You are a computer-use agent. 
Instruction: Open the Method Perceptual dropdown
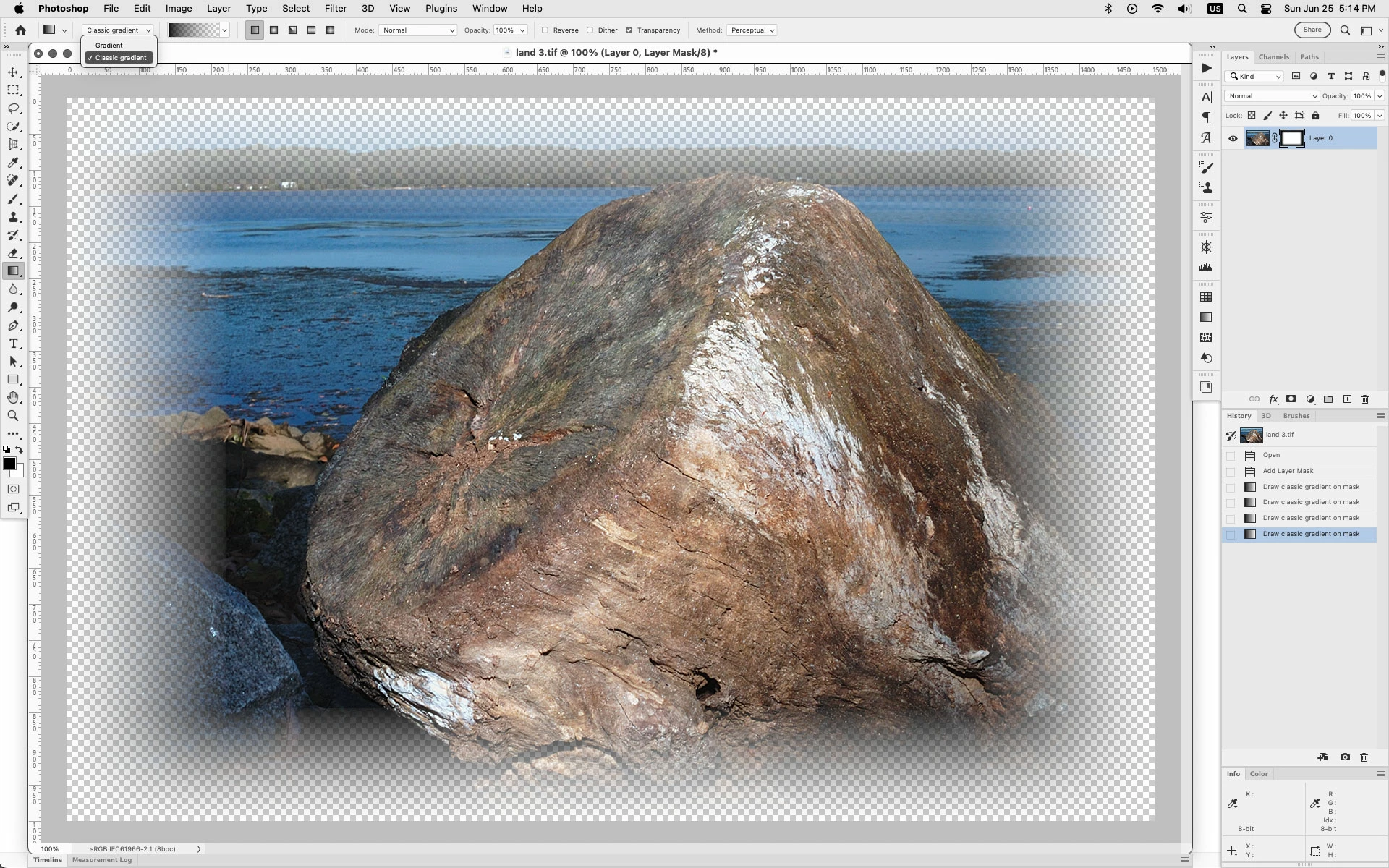pos(752,30)
